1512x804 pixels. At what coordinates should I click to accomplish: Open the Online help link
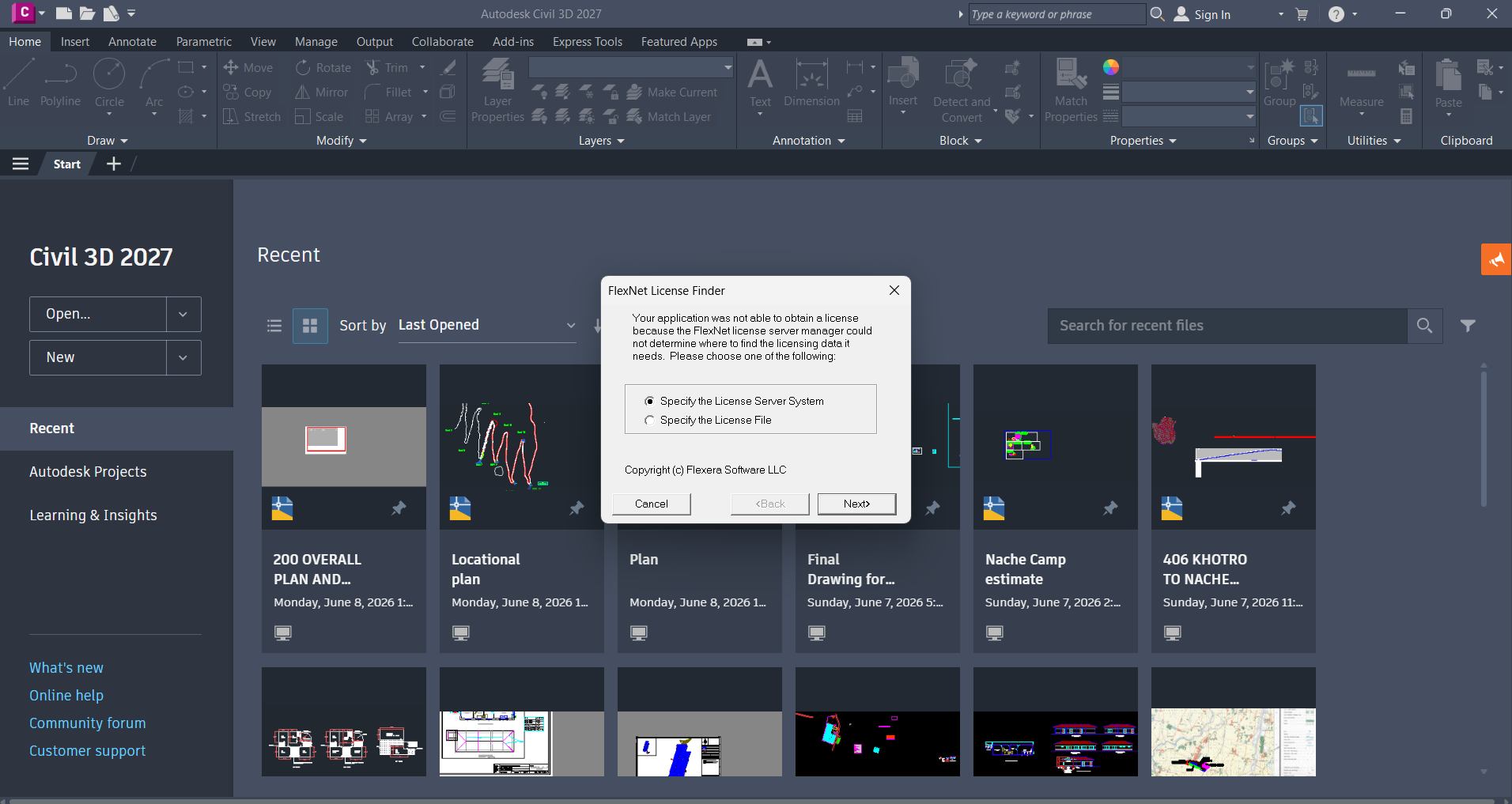tap(66, 696)
